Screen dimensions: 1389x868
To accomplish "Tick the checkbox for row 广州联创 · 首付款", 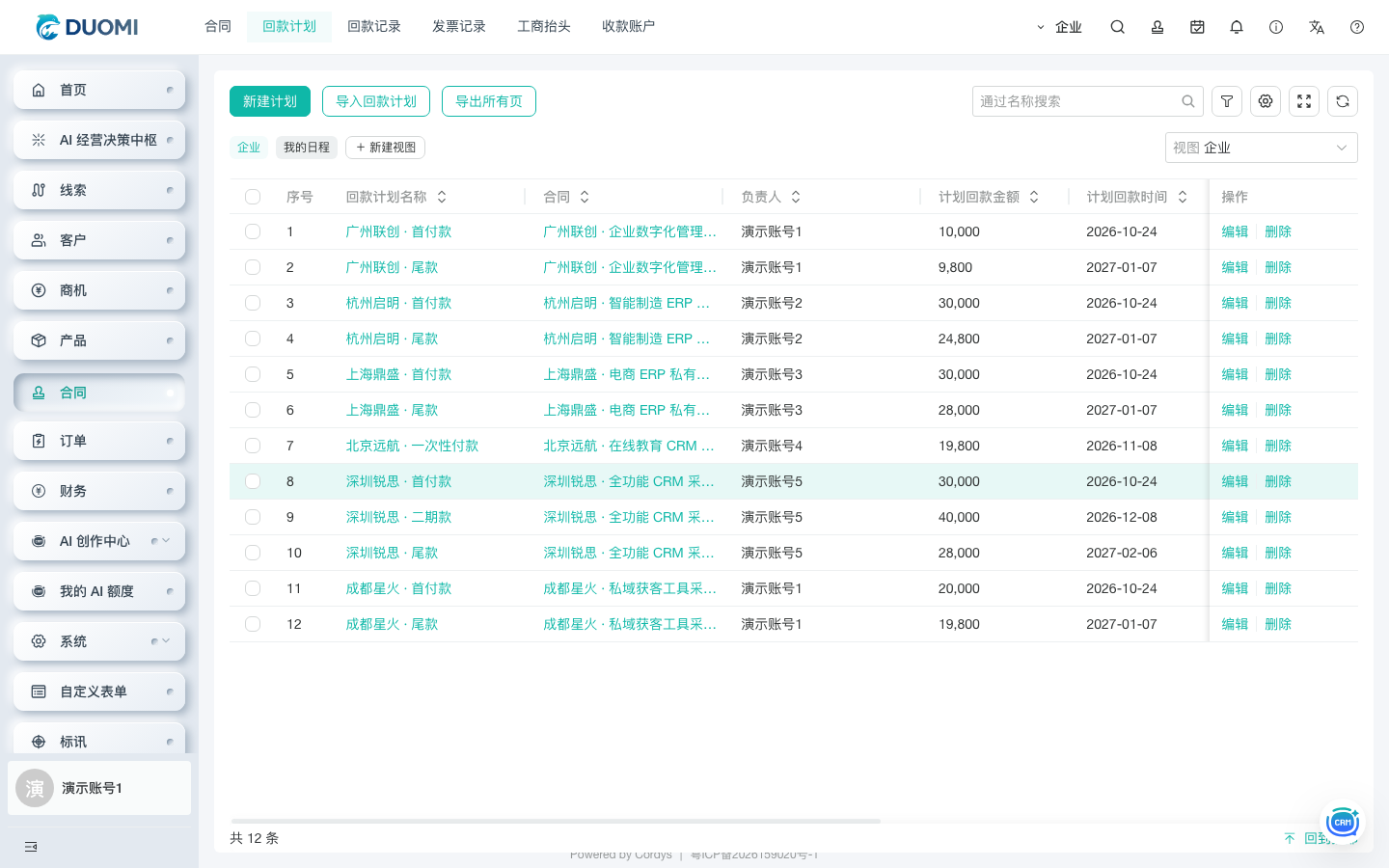I will coord(253,231).
